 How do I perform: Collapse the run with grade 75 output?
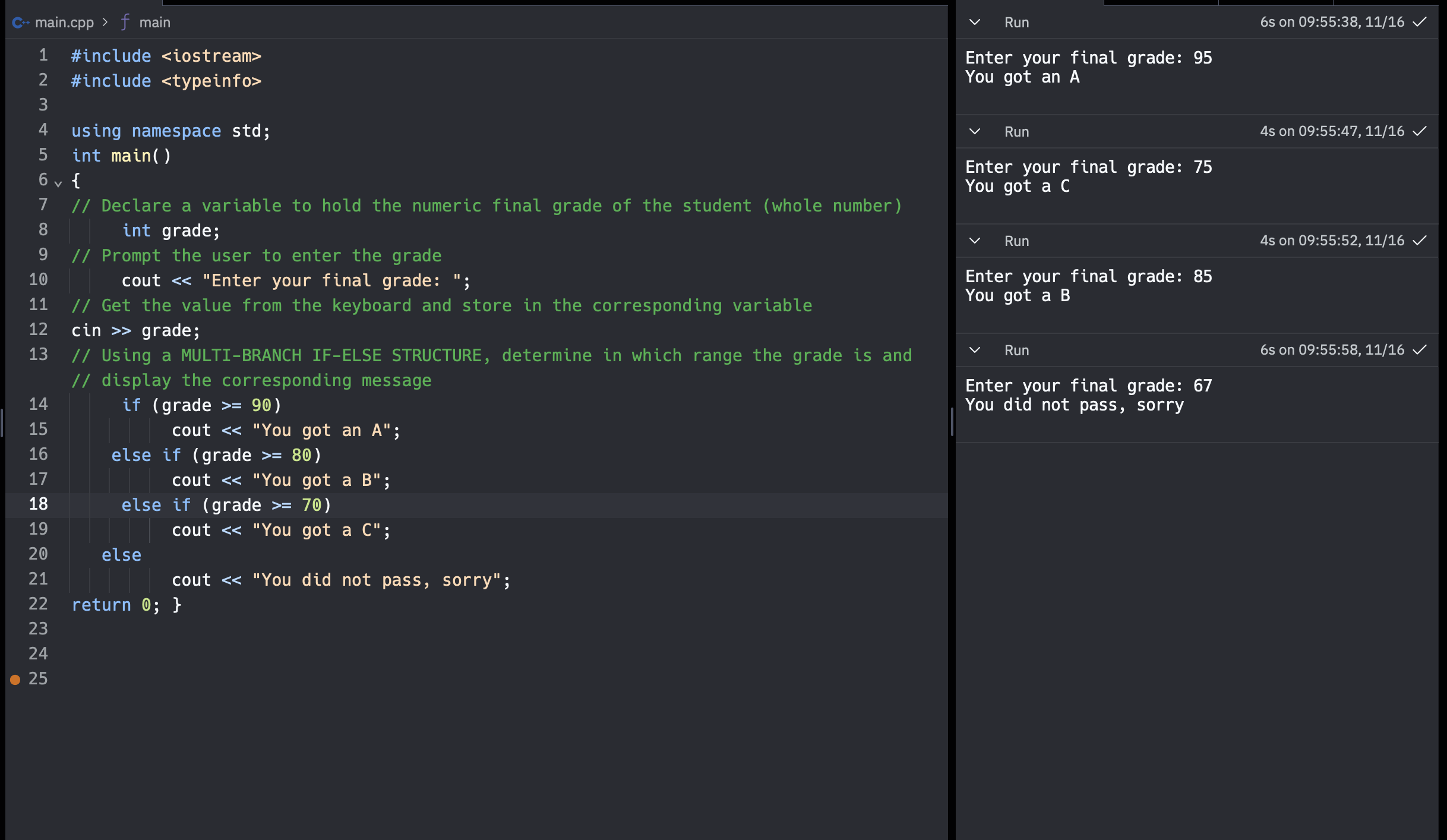(x=974, y=131)
